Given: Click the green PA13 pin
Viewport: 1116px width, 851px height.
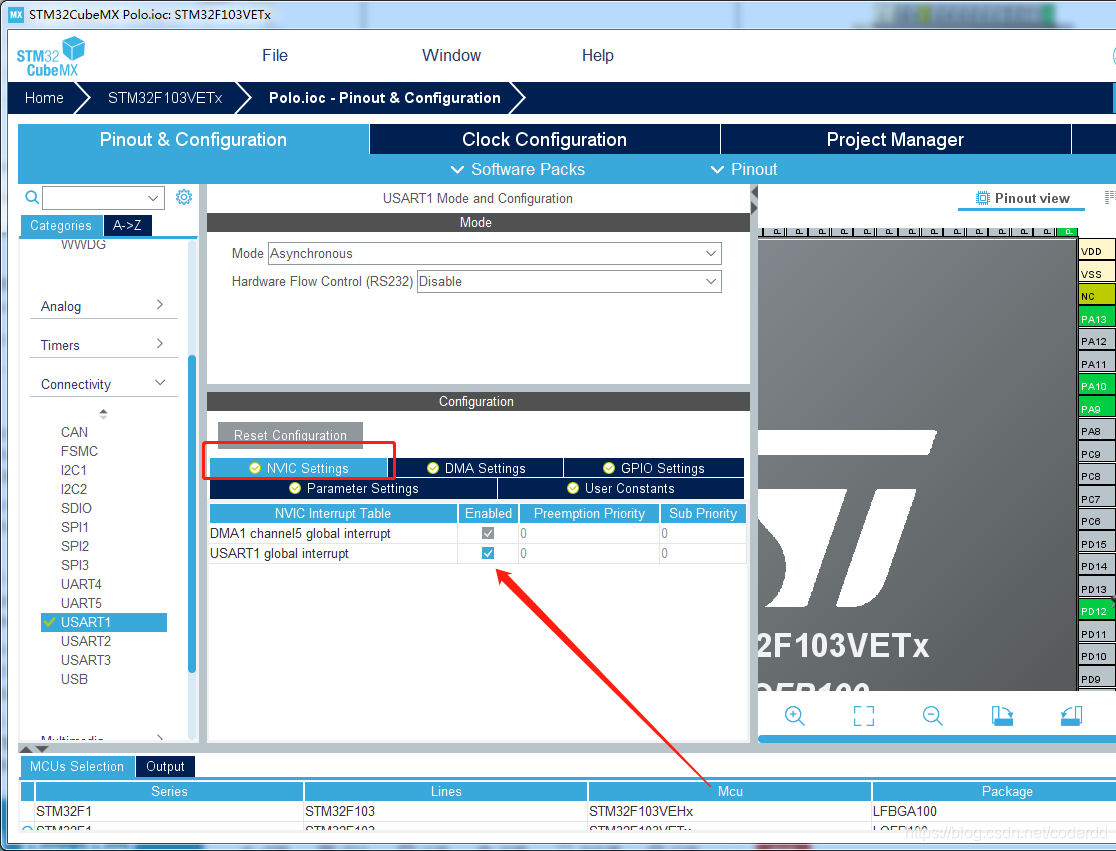Looking at the screenshot, I should (1096, 319).
